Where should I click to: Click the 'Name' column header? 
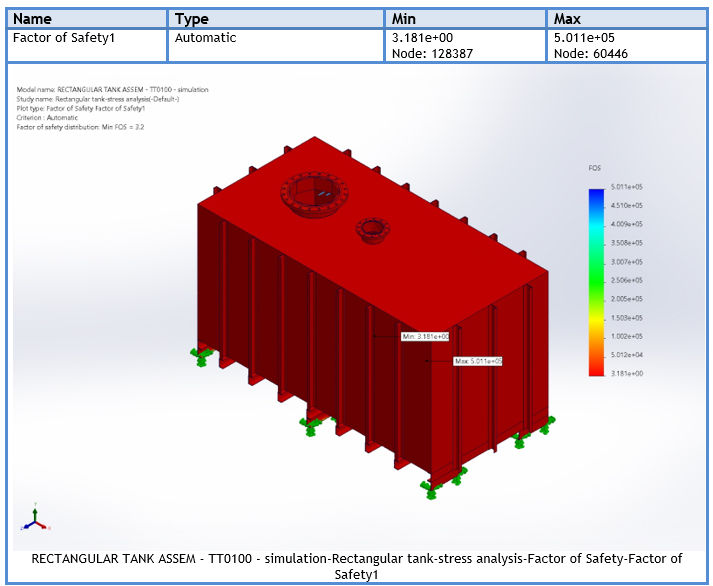point(86,19)
